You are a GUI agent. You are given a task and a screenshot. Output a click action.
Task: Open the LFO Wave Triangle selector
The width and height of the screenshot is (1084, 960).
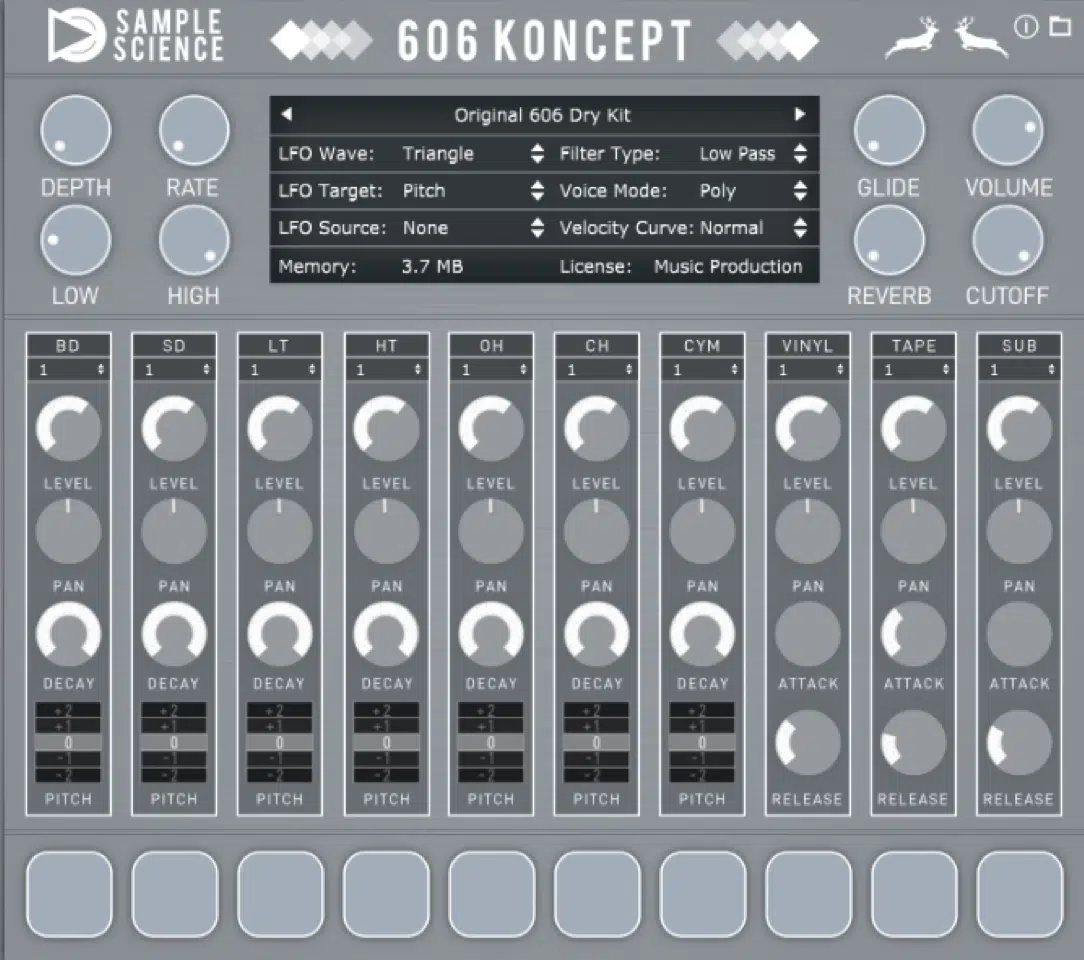473,153
